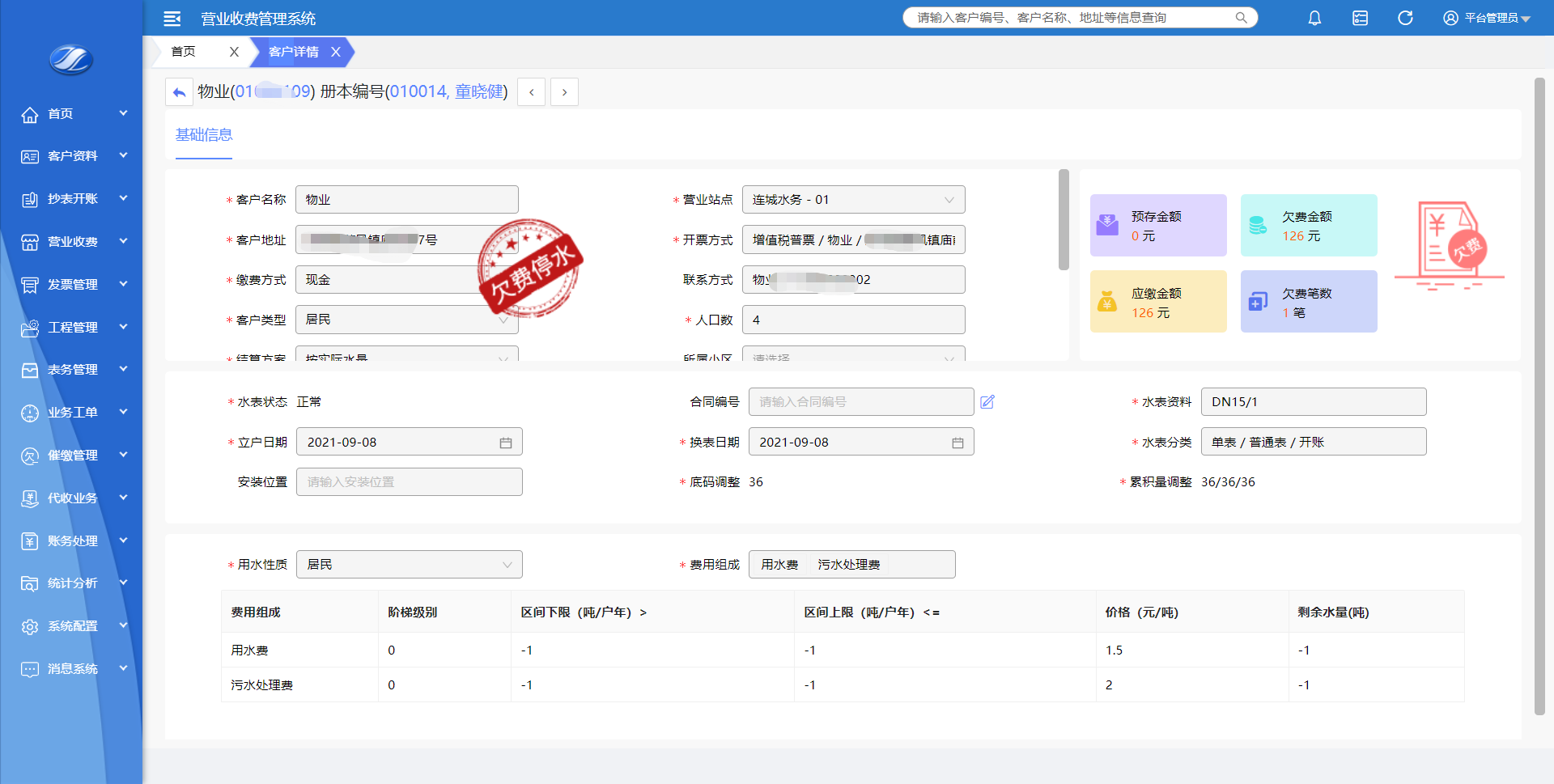Click the 业务工单 icon in sidebar

click(30, 413)
